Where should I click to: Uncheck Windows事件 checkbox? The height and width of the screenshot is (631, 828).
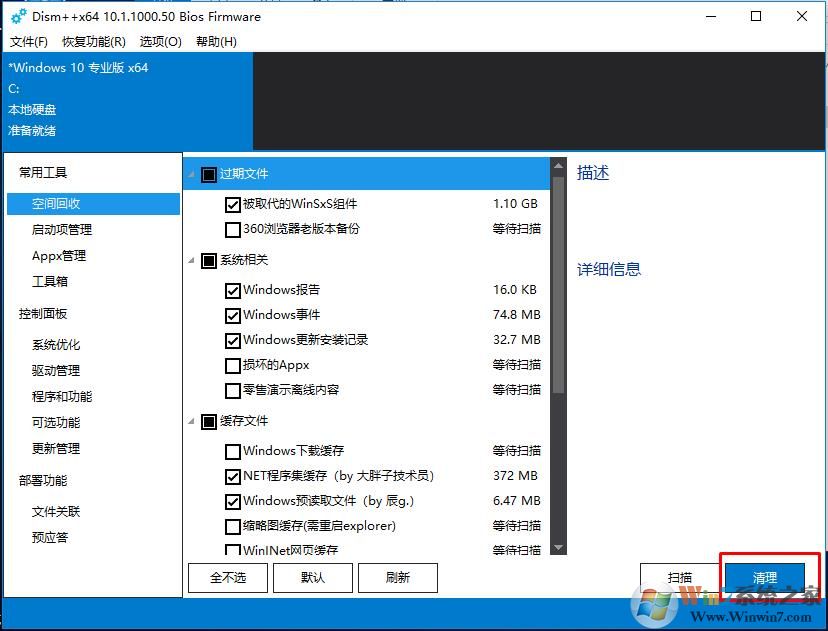point(232,315)
